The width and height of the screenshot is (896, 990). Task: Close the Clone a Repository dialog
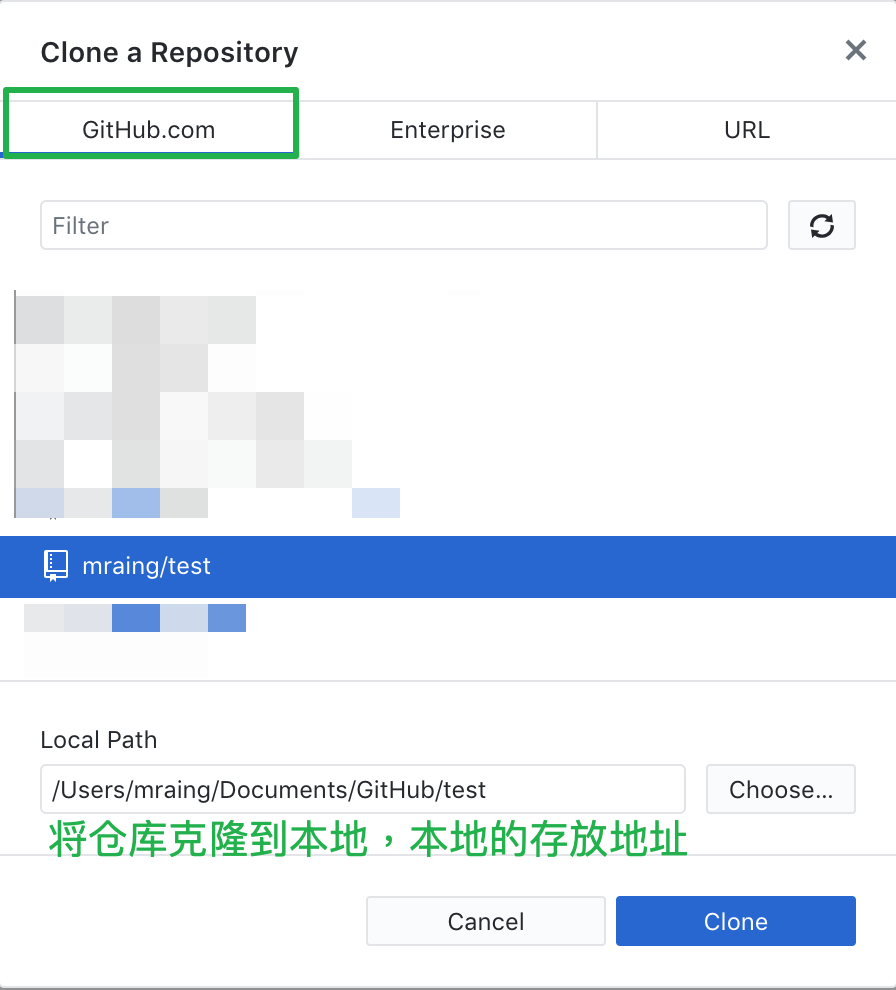click(856, 51)
